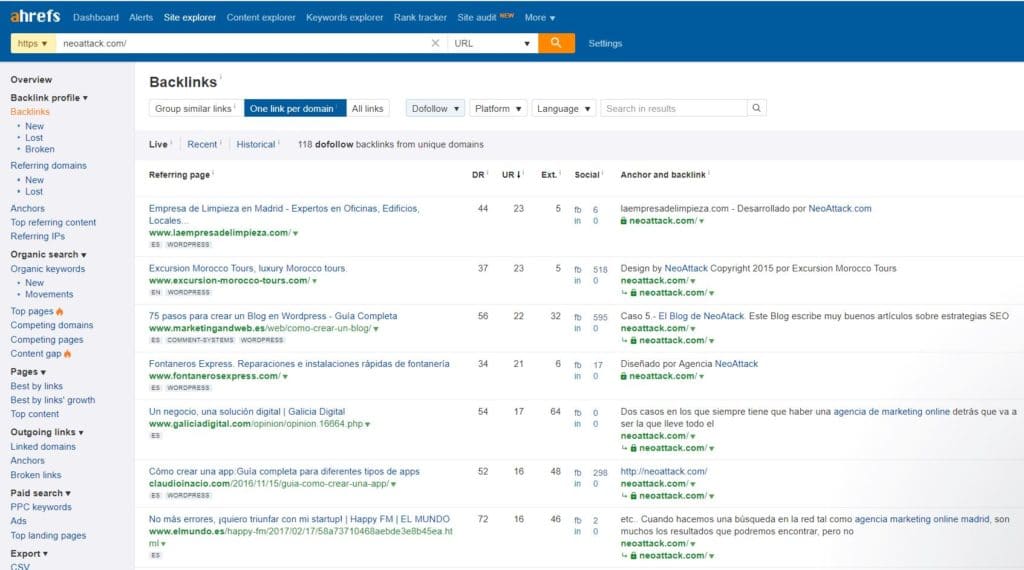Open Overview in the sidebar
The height and width of the screenshot is (570, 1024).
(31, 80)
